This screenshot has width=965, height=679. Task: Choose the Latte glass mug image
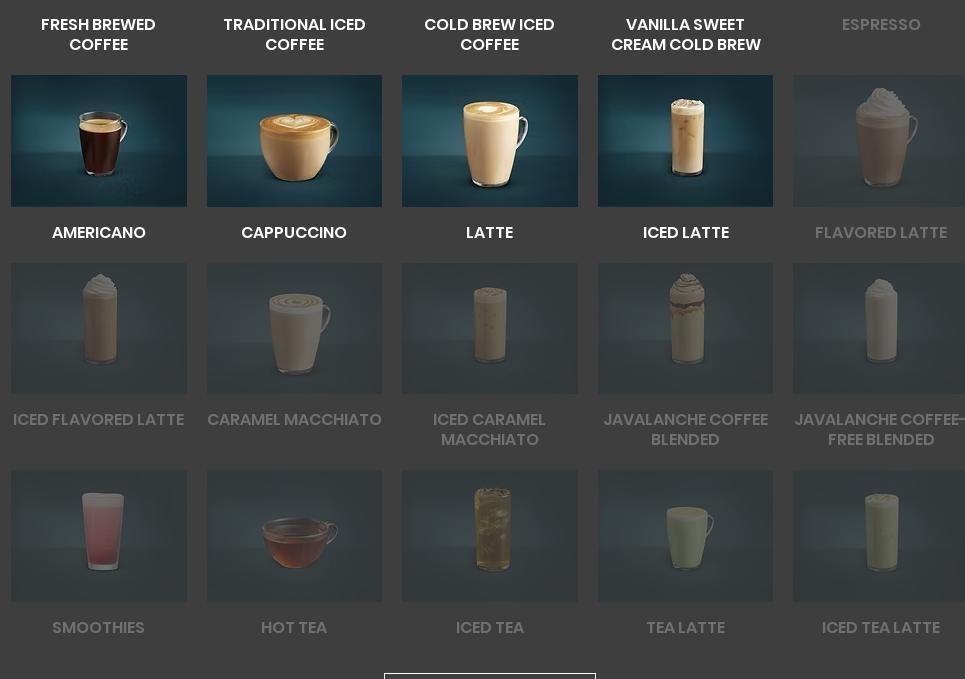(x=490, y=141)
